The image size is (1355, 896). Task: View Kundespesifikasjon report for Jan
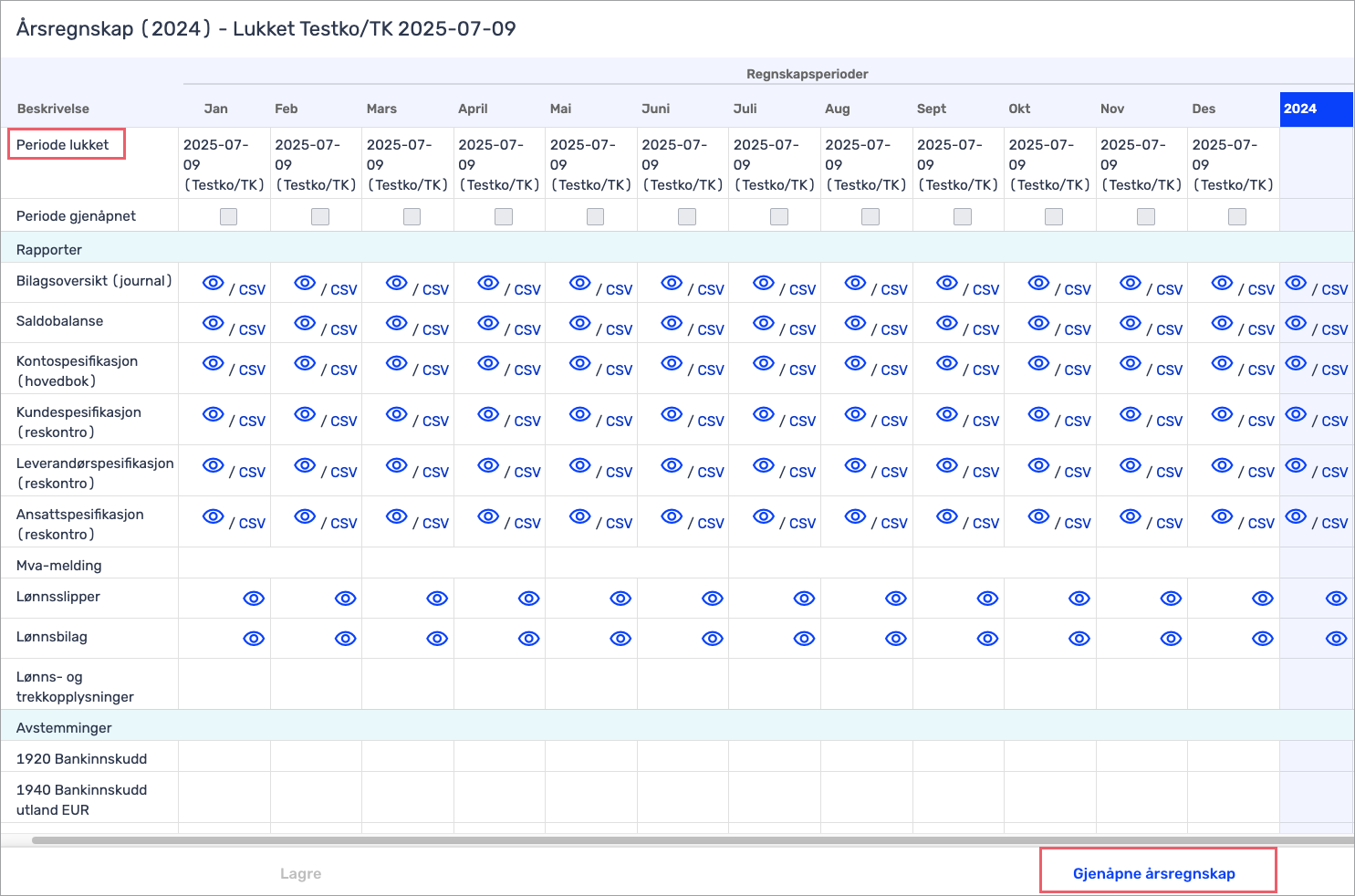[x=213, y=414]
